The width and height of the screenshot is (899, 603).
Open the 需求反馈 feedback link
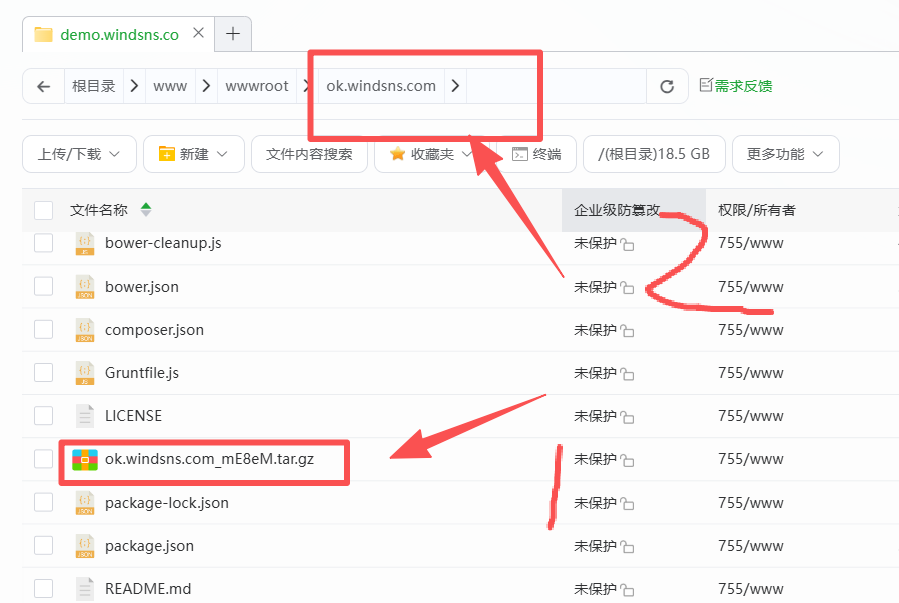click(x=736, y=86)
